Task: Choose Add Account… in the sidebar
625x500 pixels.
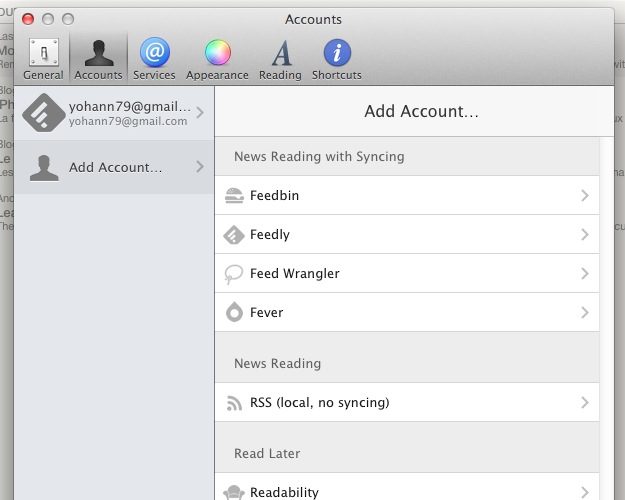Action: (114, 167)
